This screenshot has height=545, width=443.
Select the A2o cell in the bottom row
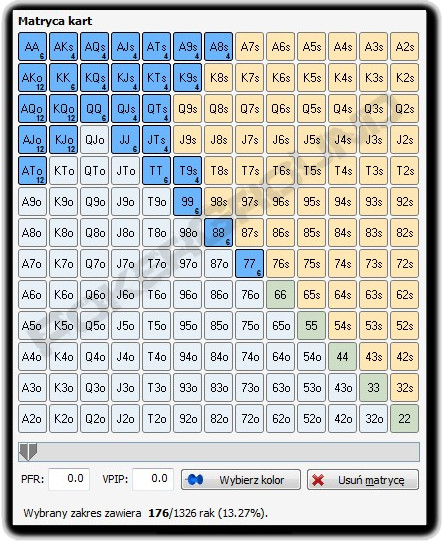[x=32, y=419]
